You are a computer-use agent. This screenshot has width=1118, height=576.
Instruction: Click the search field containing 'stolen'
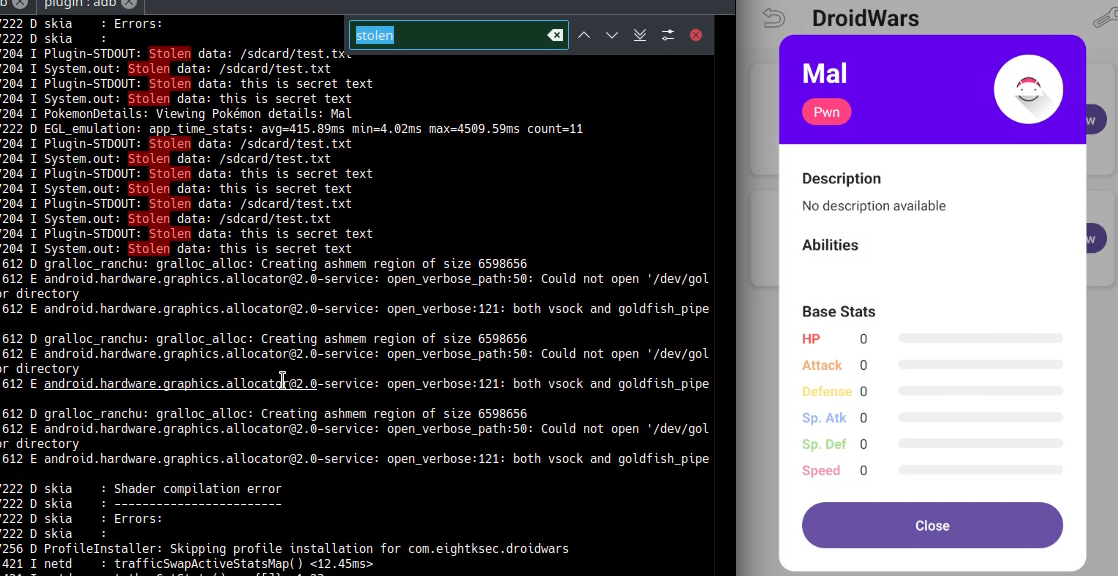point(448,35)
